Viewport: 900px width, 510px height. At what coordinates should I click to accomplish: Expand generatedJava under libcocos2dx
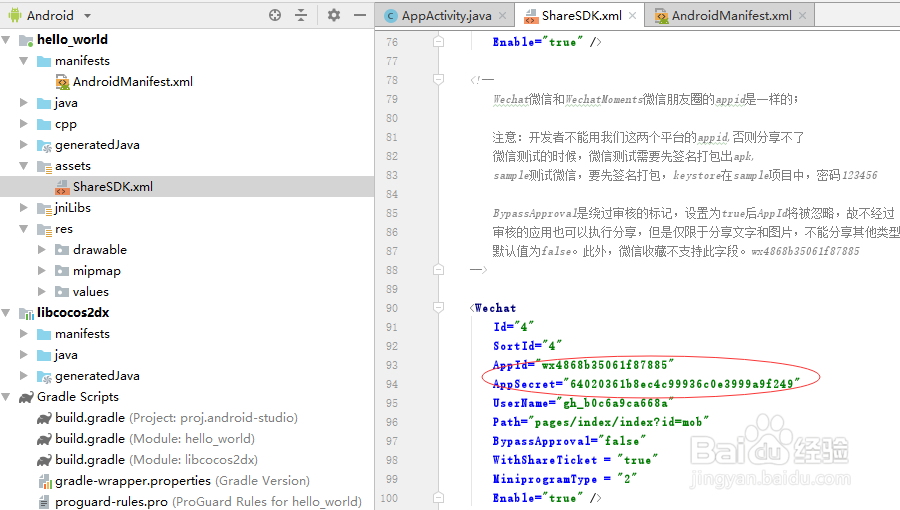24,376
